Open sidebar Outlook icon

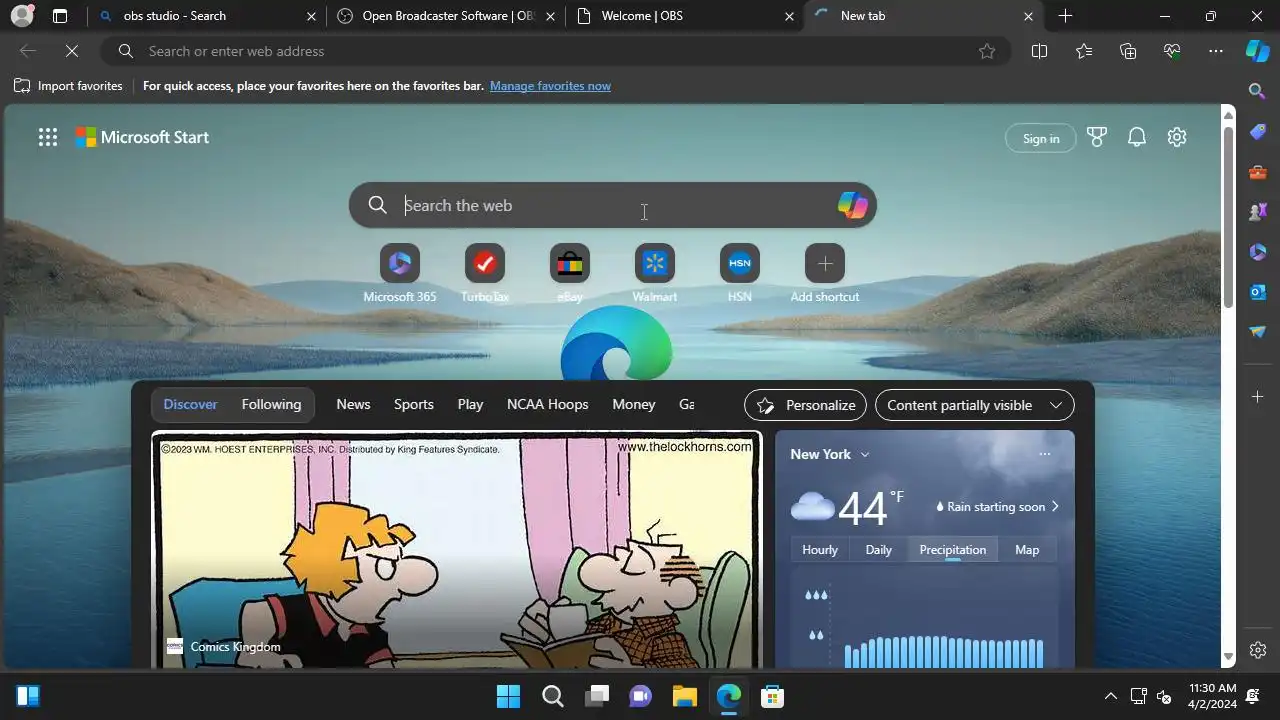[1258, 292]
